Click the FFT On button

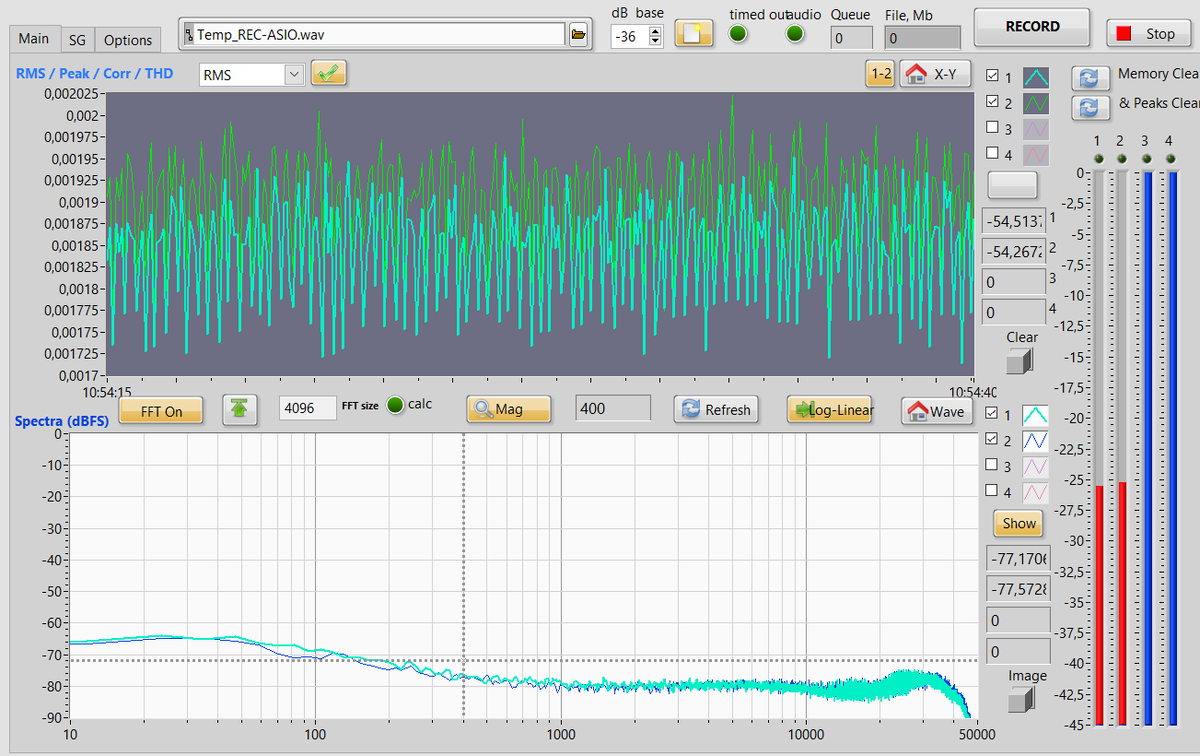(161, 411)
